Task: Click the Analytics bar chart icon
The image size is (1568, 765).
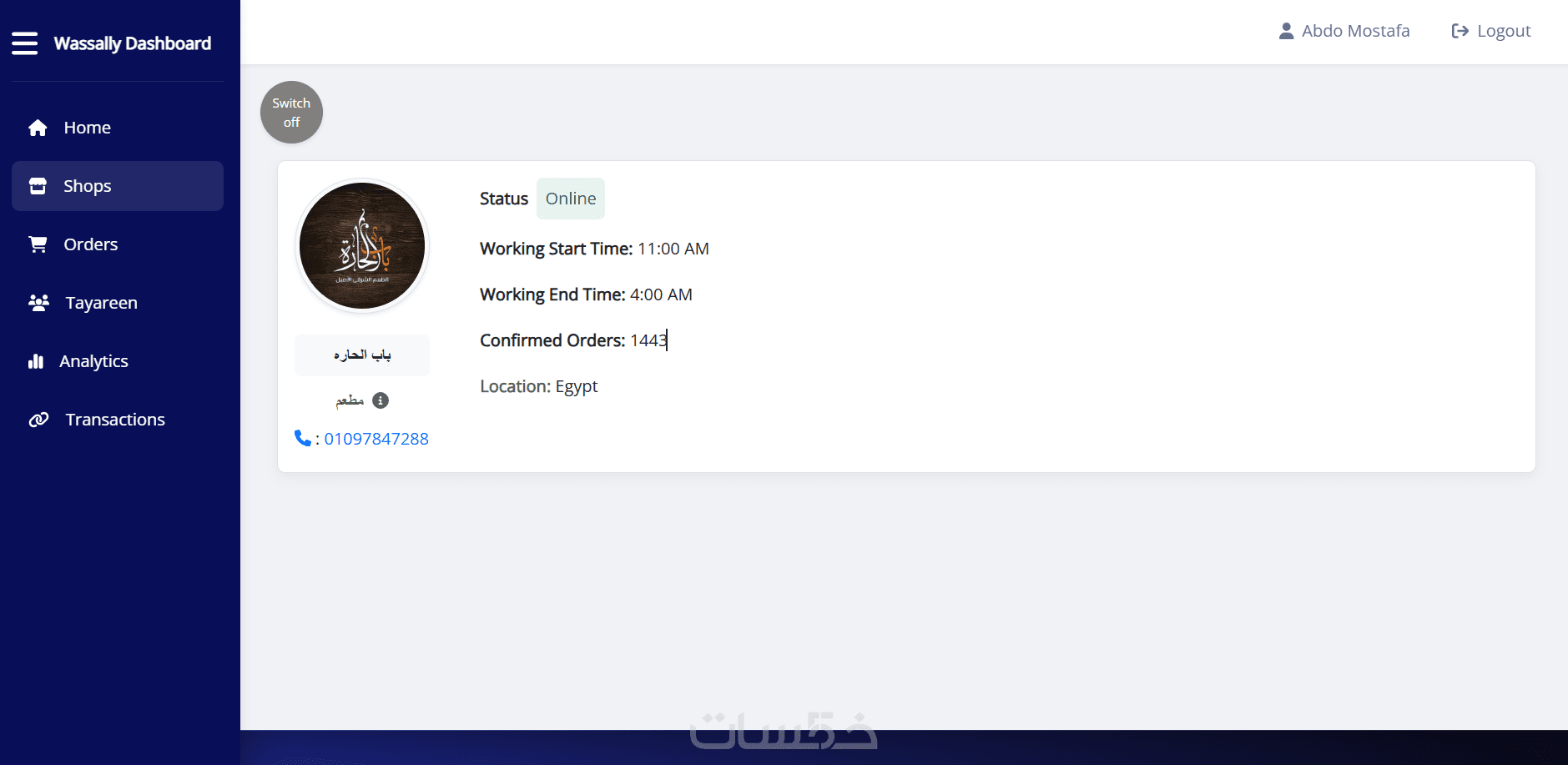Action: 36,361
